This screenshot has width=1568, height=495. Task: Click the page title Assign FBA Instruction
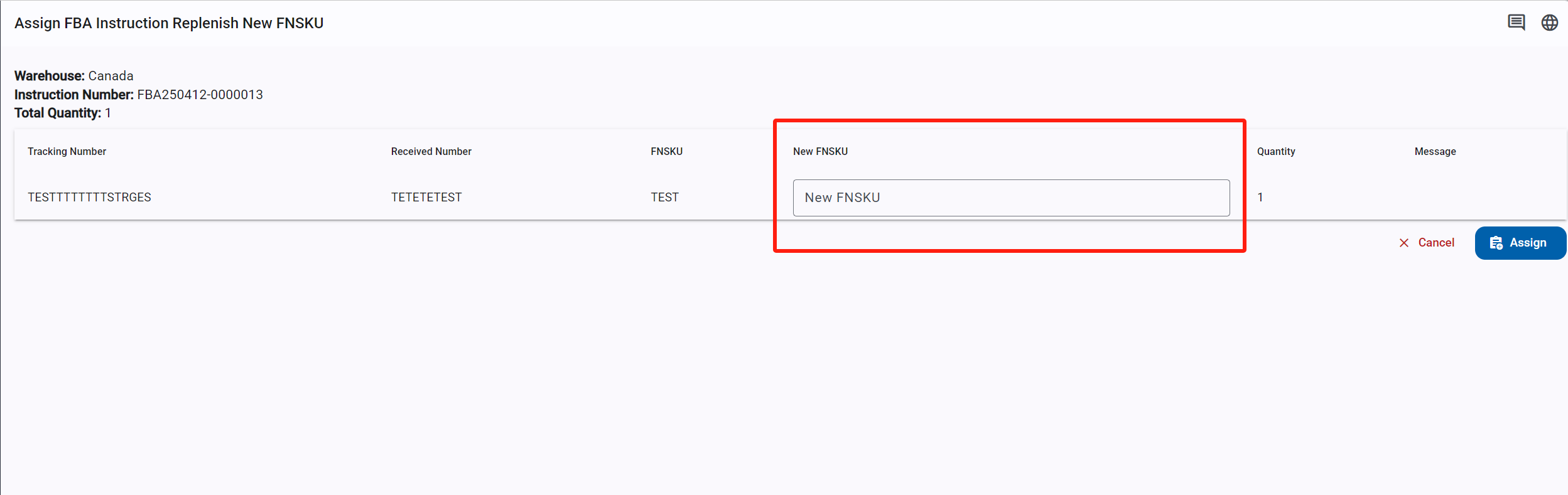[x=169, y=23]
